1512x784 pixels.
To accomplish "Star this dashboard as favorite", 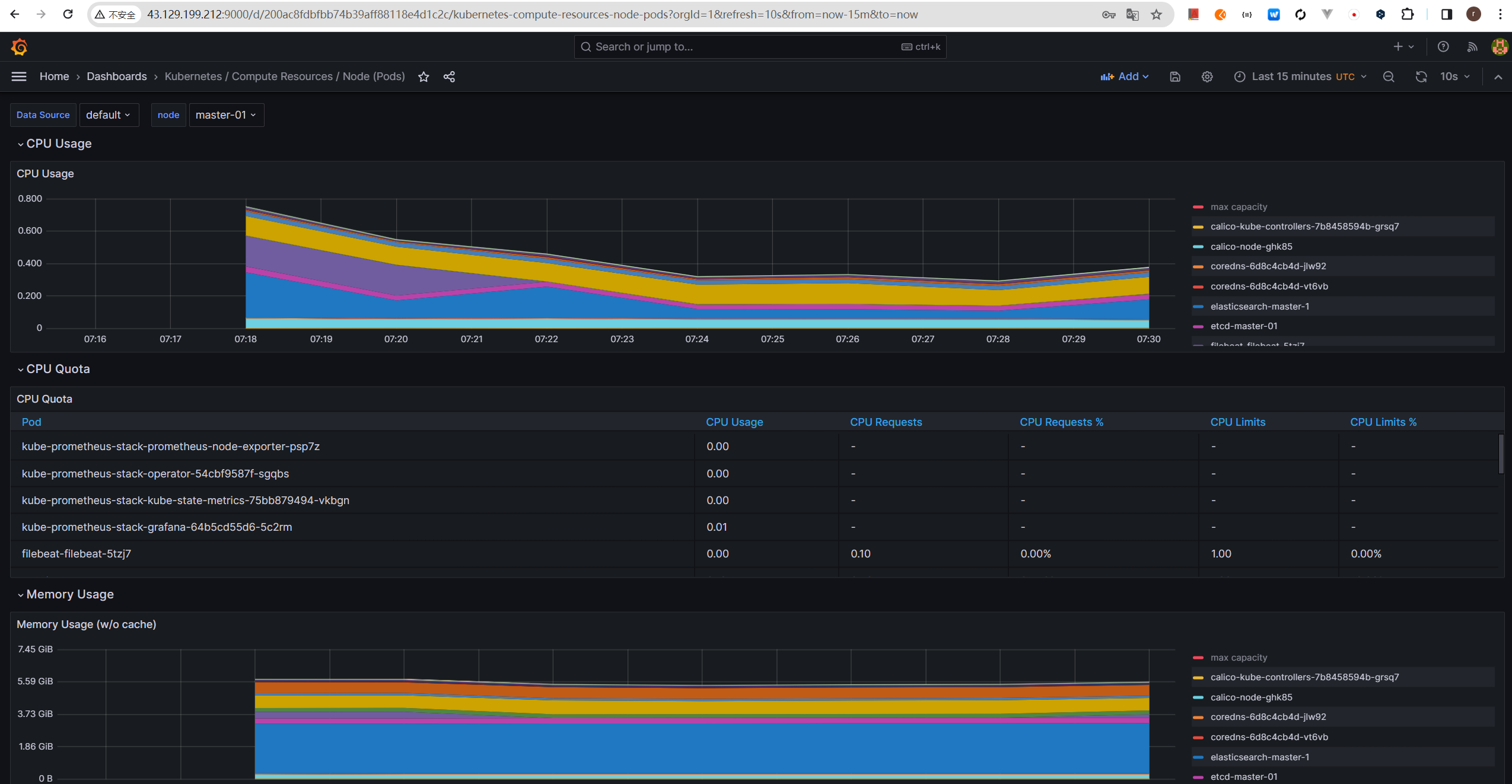I will point(424,77).
